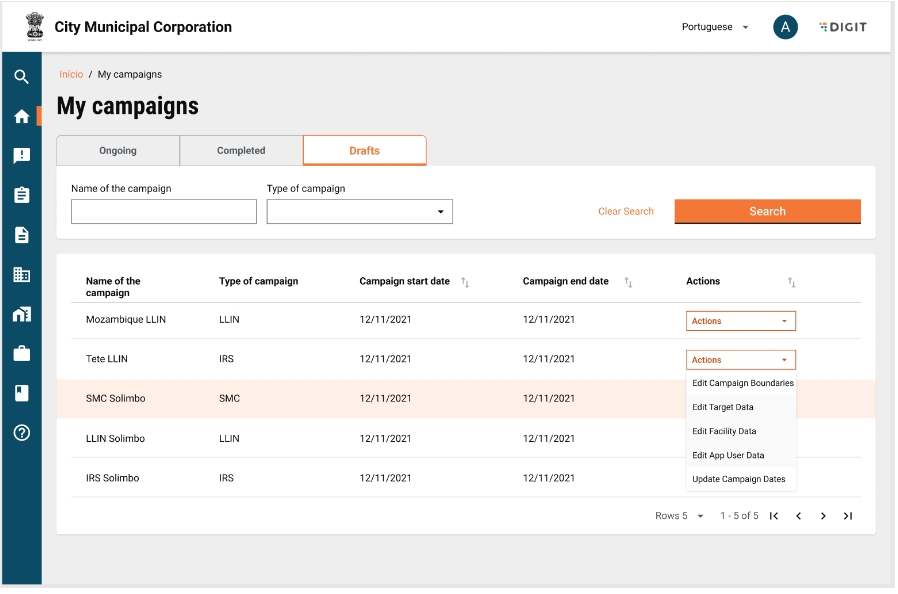The width and height of the screenshot is (898, 594).
Task: Switch to the Ongoing tab
Action: pyautogui.click(x=118, y=151)
